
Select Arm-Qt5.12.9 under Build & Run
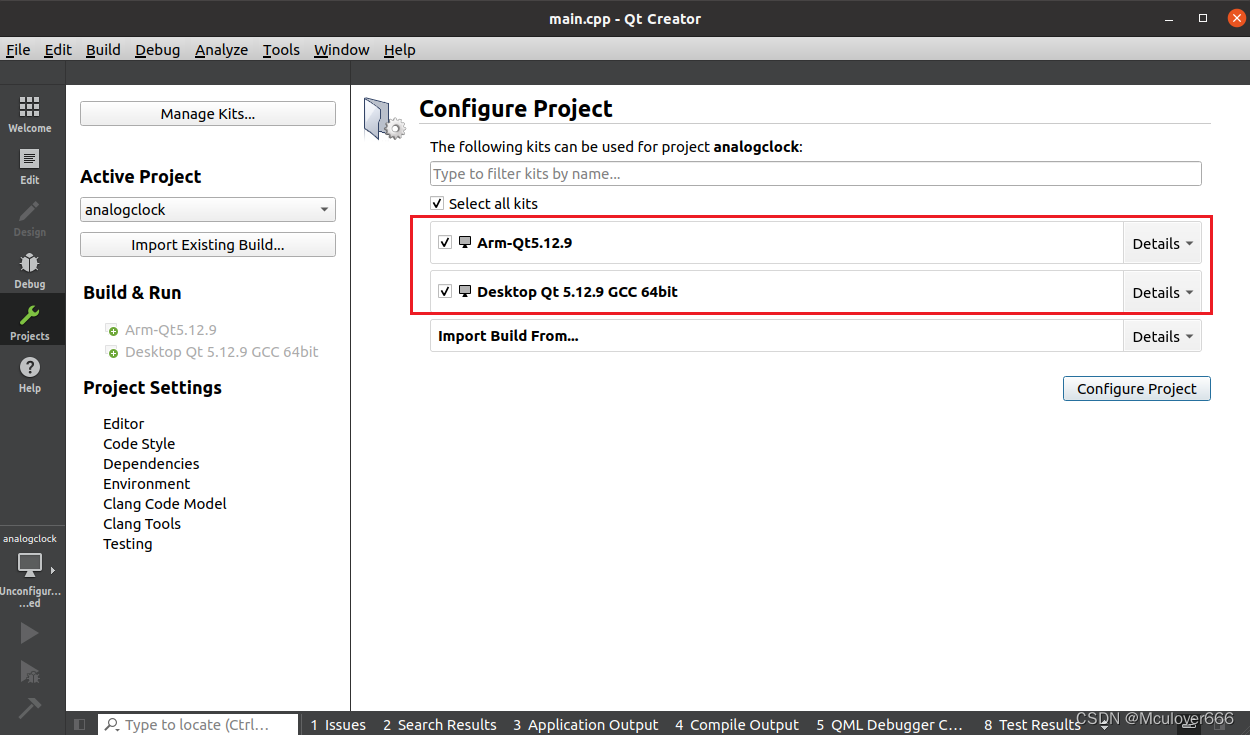click(170, 330)
